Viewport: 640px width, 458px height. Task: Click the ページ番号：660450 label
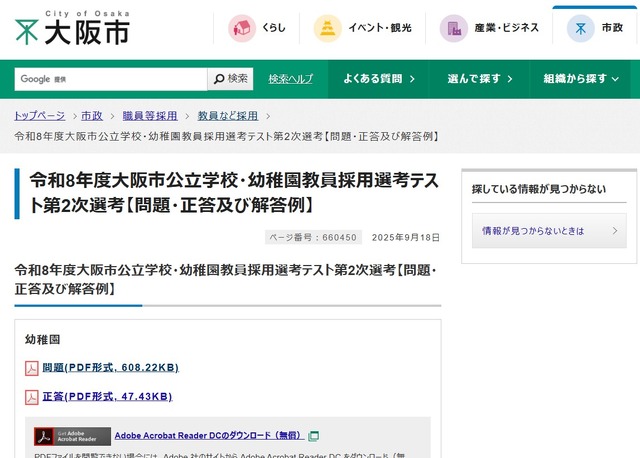(x=313, y=237)
